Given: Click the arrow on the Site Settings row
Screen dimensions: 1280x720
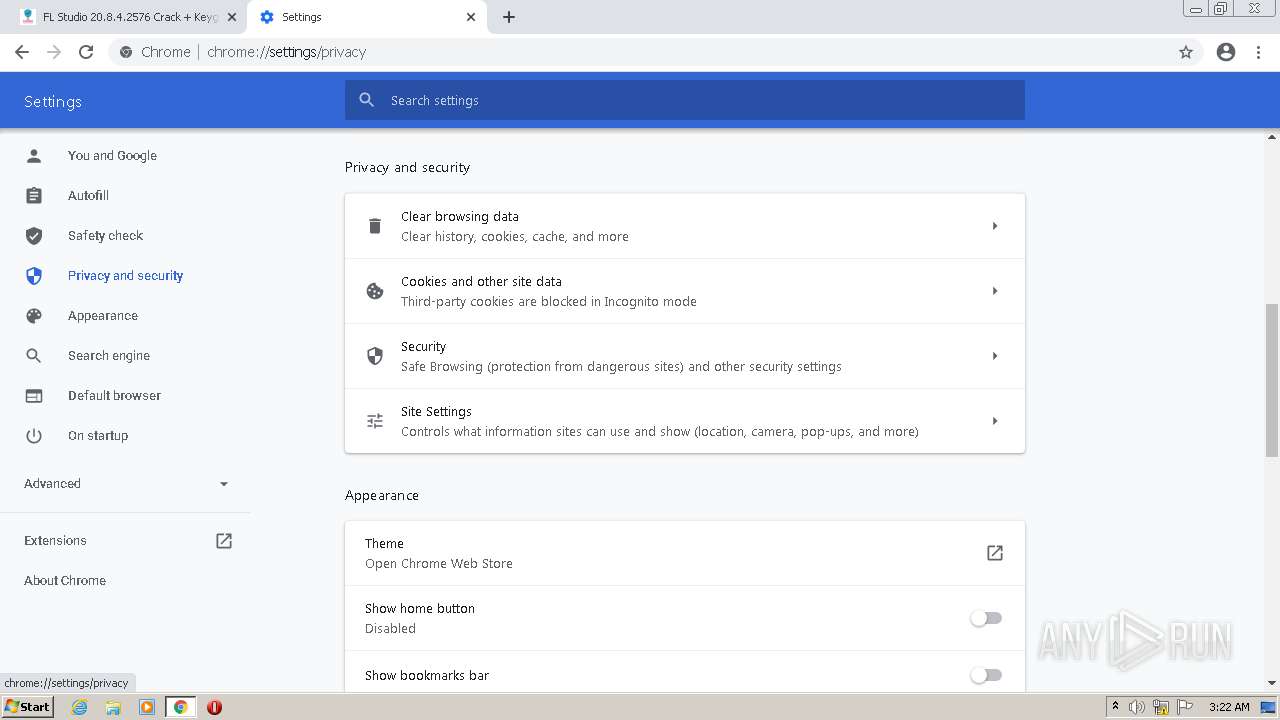Looking at the screenshot, I should [x=995, y=421].
